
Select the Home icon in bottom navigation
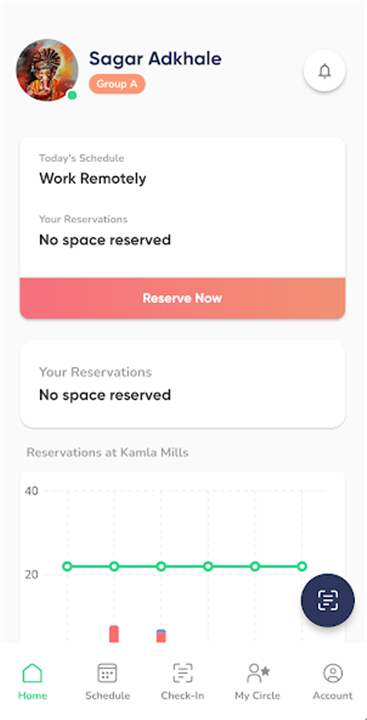(x=32, y=673)
